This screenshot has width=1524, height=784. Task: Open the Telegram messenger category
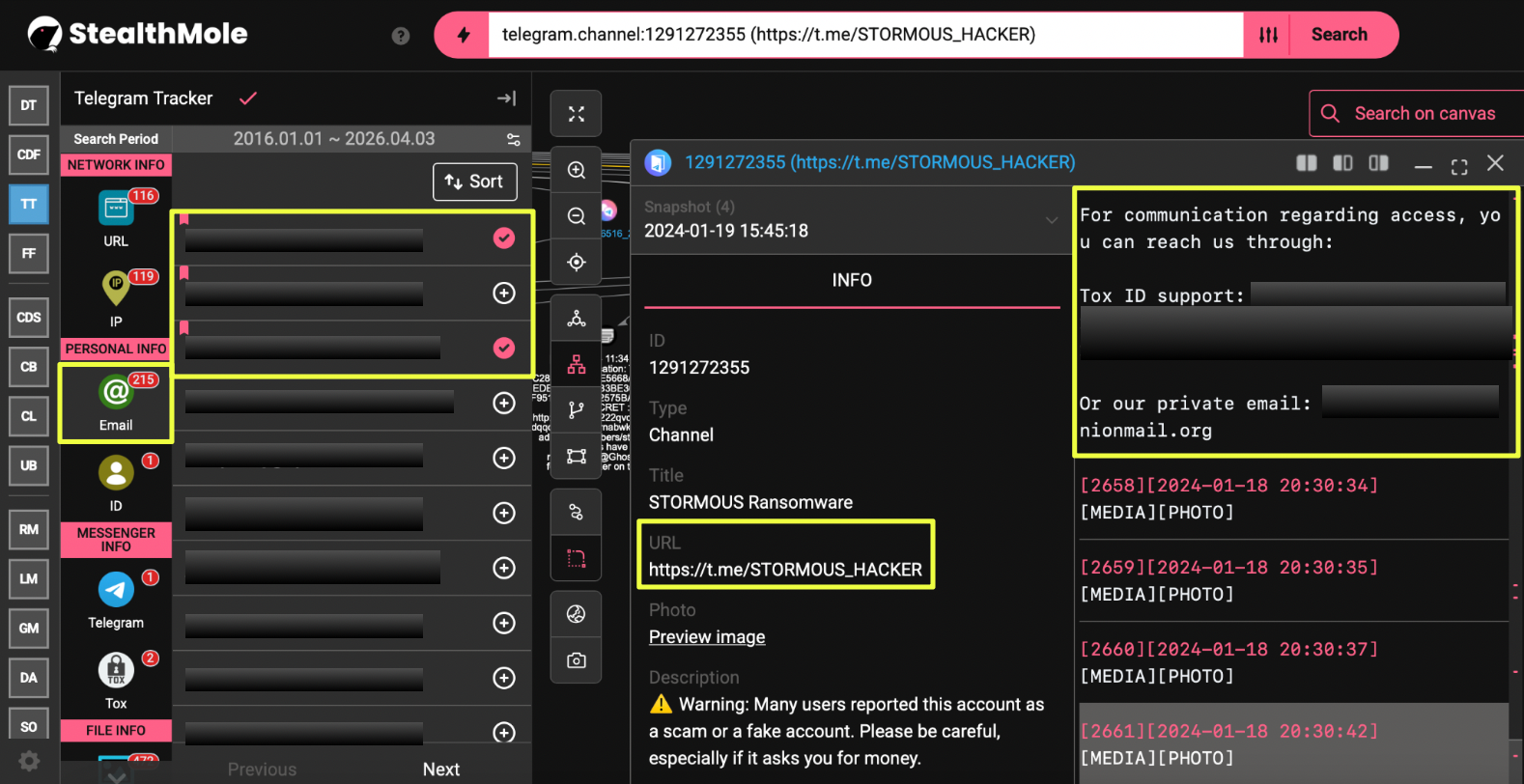click(x=116, y=590)
